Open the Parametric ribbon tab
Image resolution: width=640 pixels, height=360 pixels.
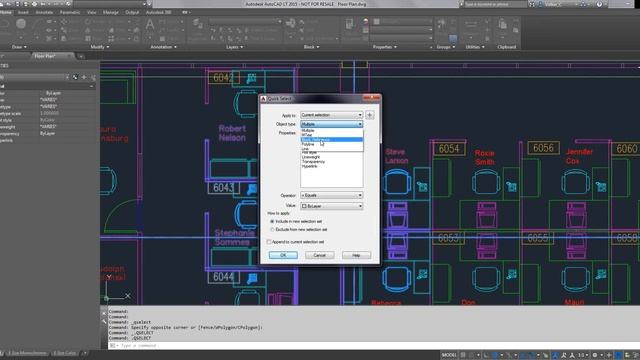point(70,12)
